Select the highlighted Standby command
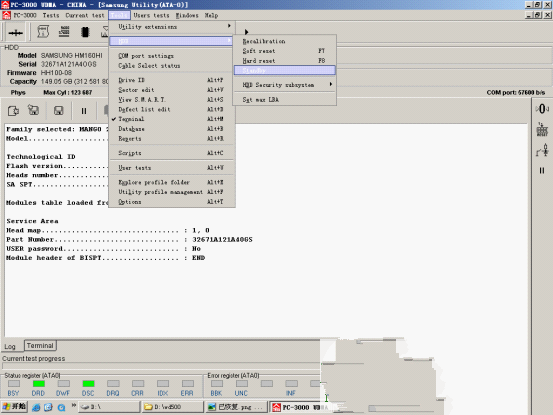 click(284, 71)
